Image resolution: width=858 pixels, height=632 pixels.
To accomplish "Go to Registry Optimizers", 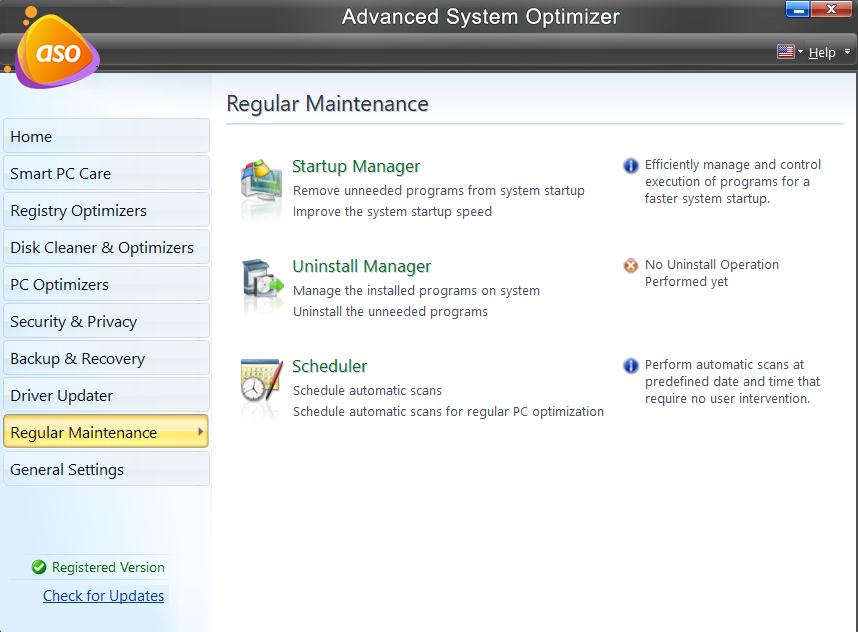I will click(x=106, y=211).
